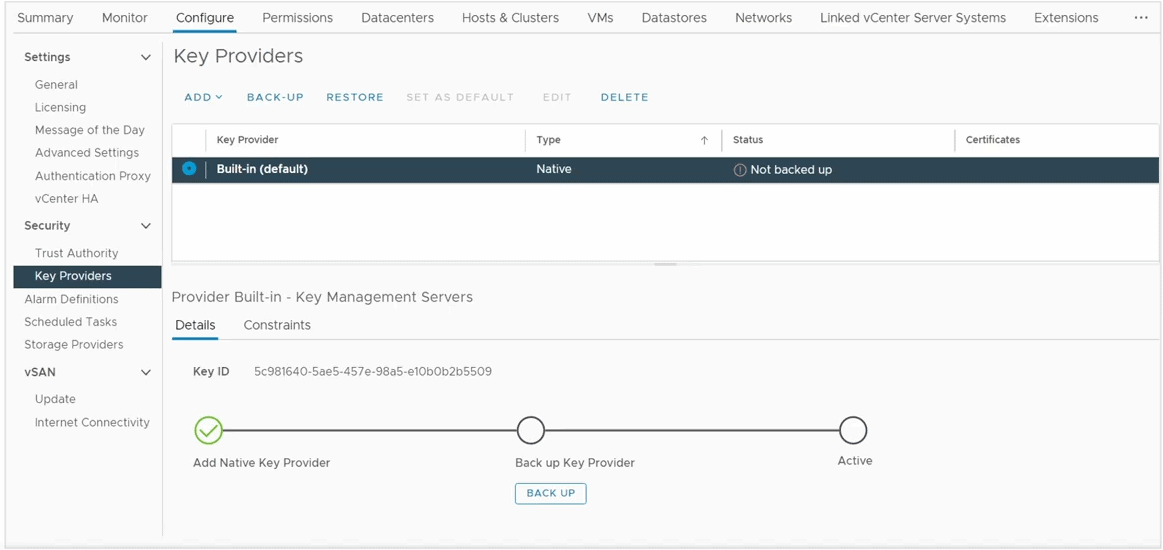Collapse the Security section chevron
This screenshot has width=1163, height=550.
click(x=145, y=226)
